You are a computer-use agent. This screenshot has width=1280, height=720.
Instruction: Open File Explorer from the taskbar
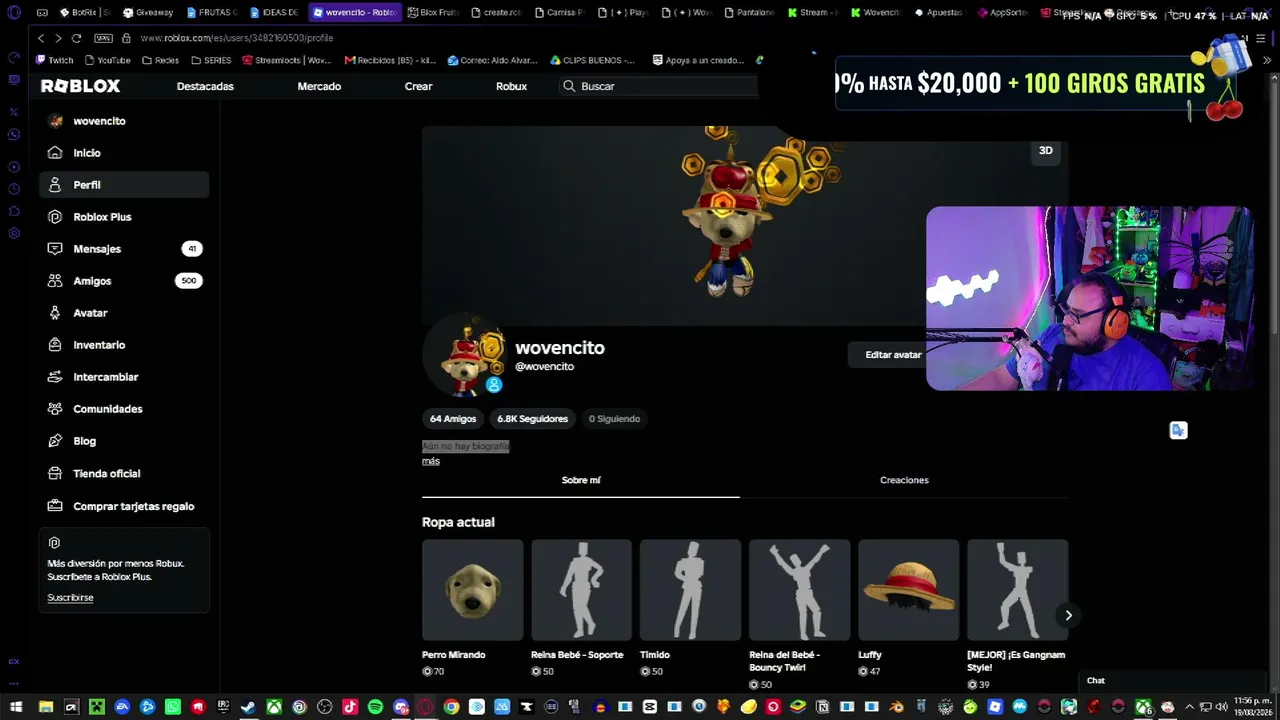click(x=46, y=707)
